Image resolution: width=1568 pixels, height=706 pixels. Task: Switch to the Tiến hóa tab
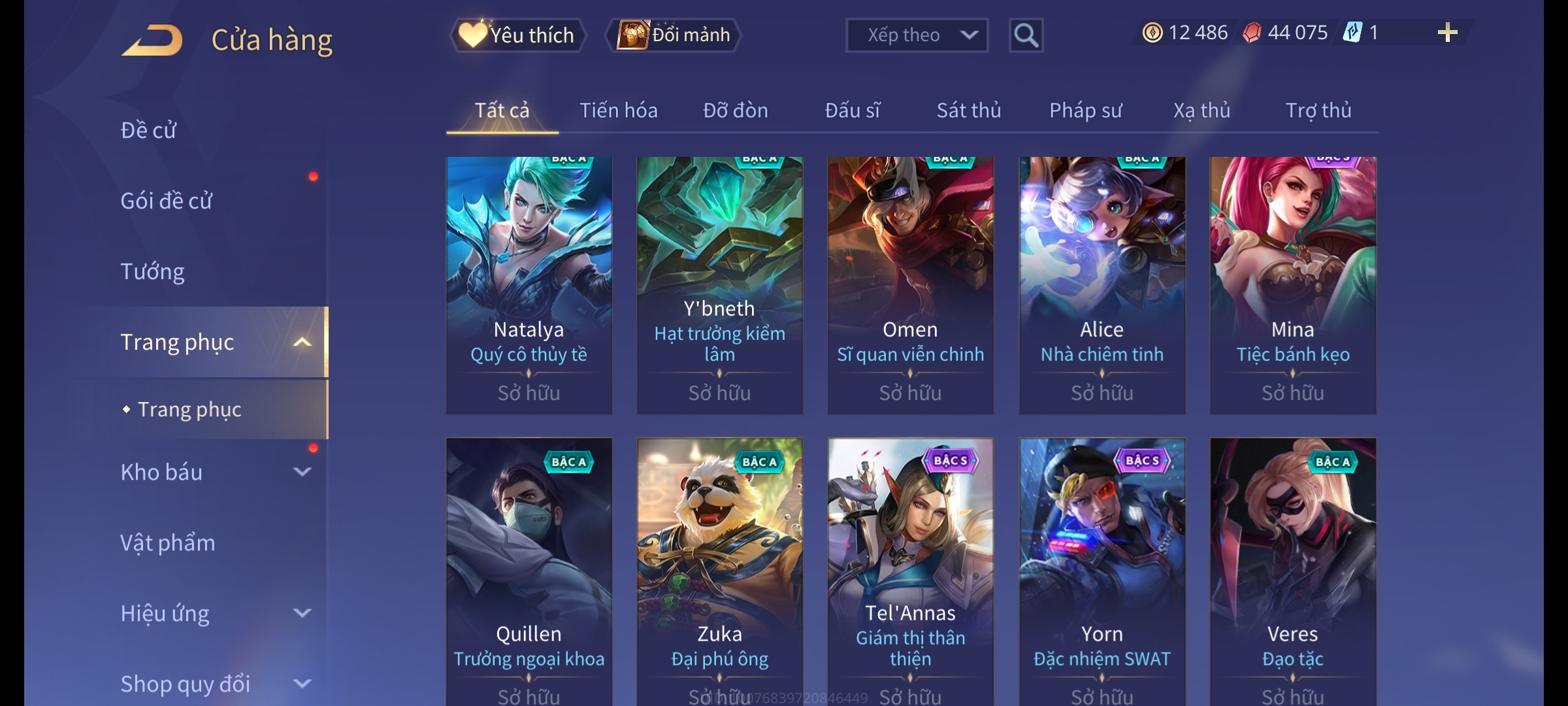(618, 110)
